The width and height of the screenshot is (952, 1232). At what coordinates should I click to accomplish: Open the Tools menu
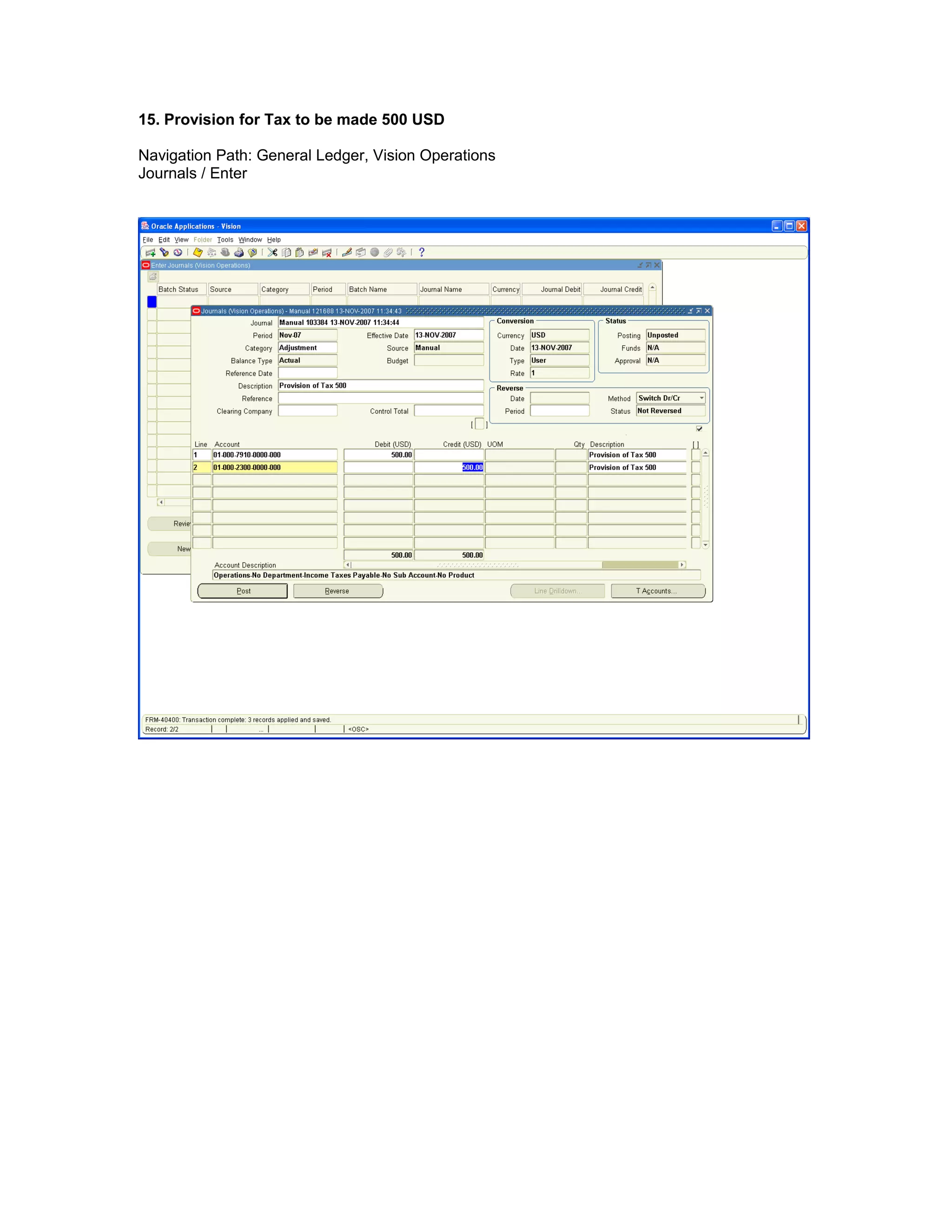tap(225, 240)
